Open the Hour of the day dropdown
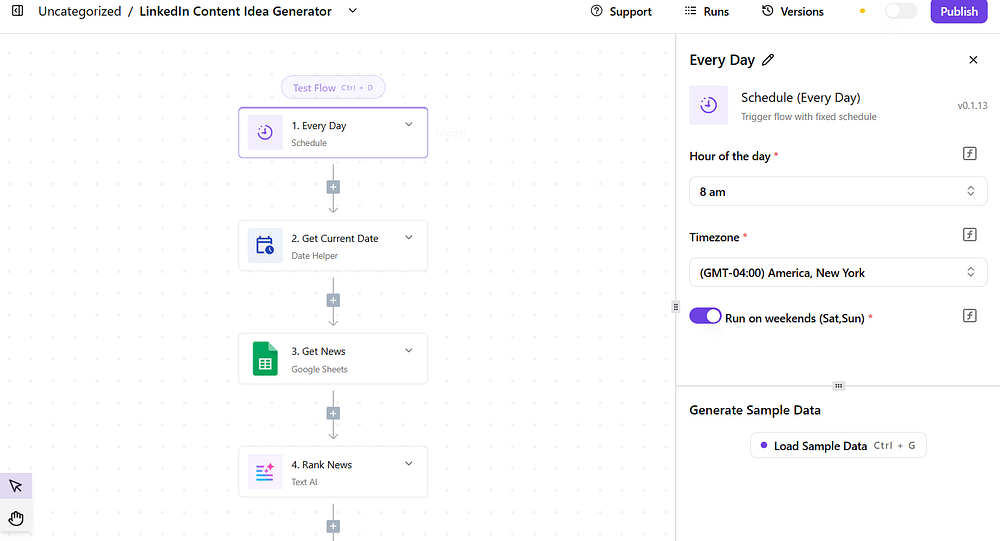Screen dimensions: 1000x541 (x=838, y=191)
